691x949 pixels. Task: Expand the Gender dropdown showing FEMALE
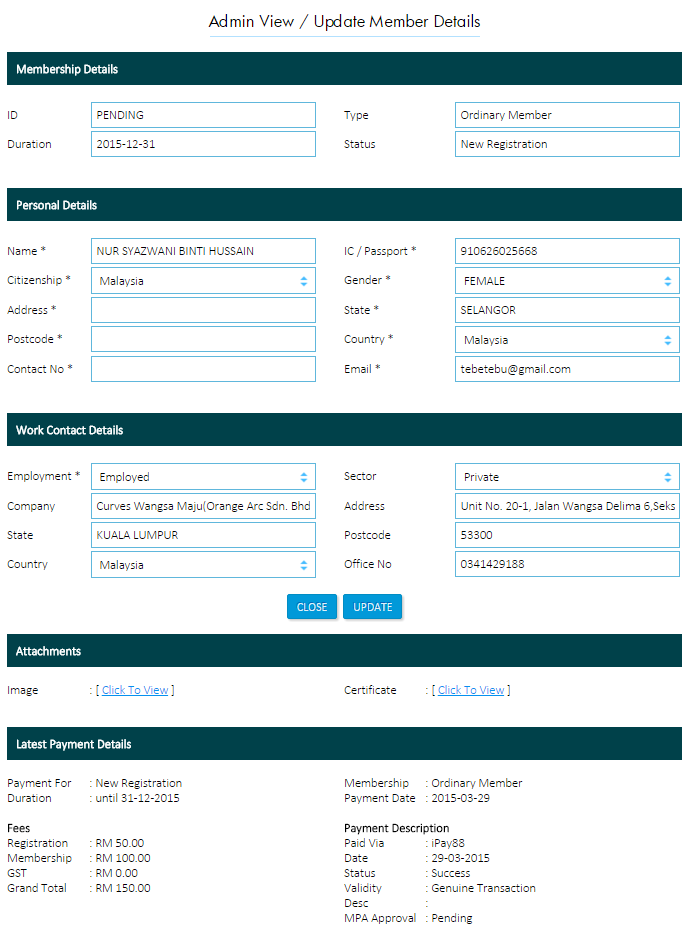coord(567,281)
